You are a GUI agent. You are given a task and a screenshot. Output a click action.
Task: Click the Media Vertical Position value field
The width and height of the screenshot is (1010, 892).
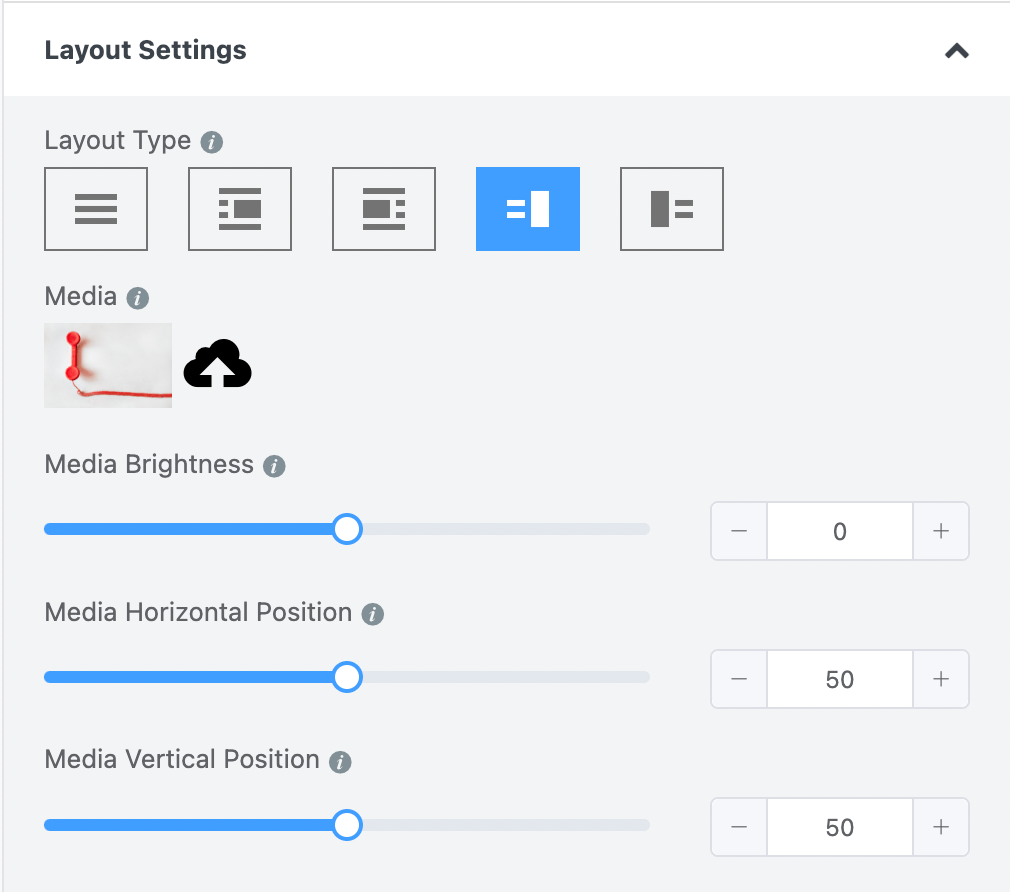coord(839,827)
